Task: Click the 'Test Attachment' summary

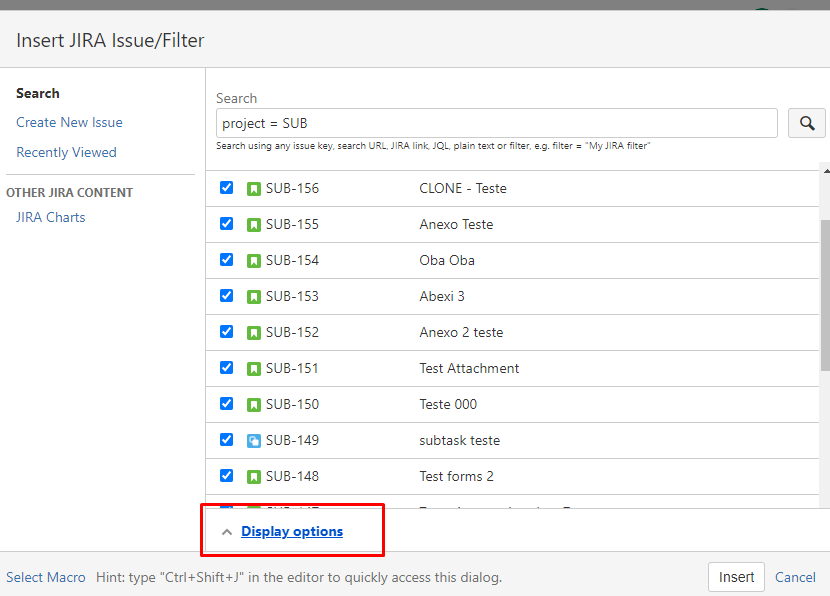Action: [469, 368]
